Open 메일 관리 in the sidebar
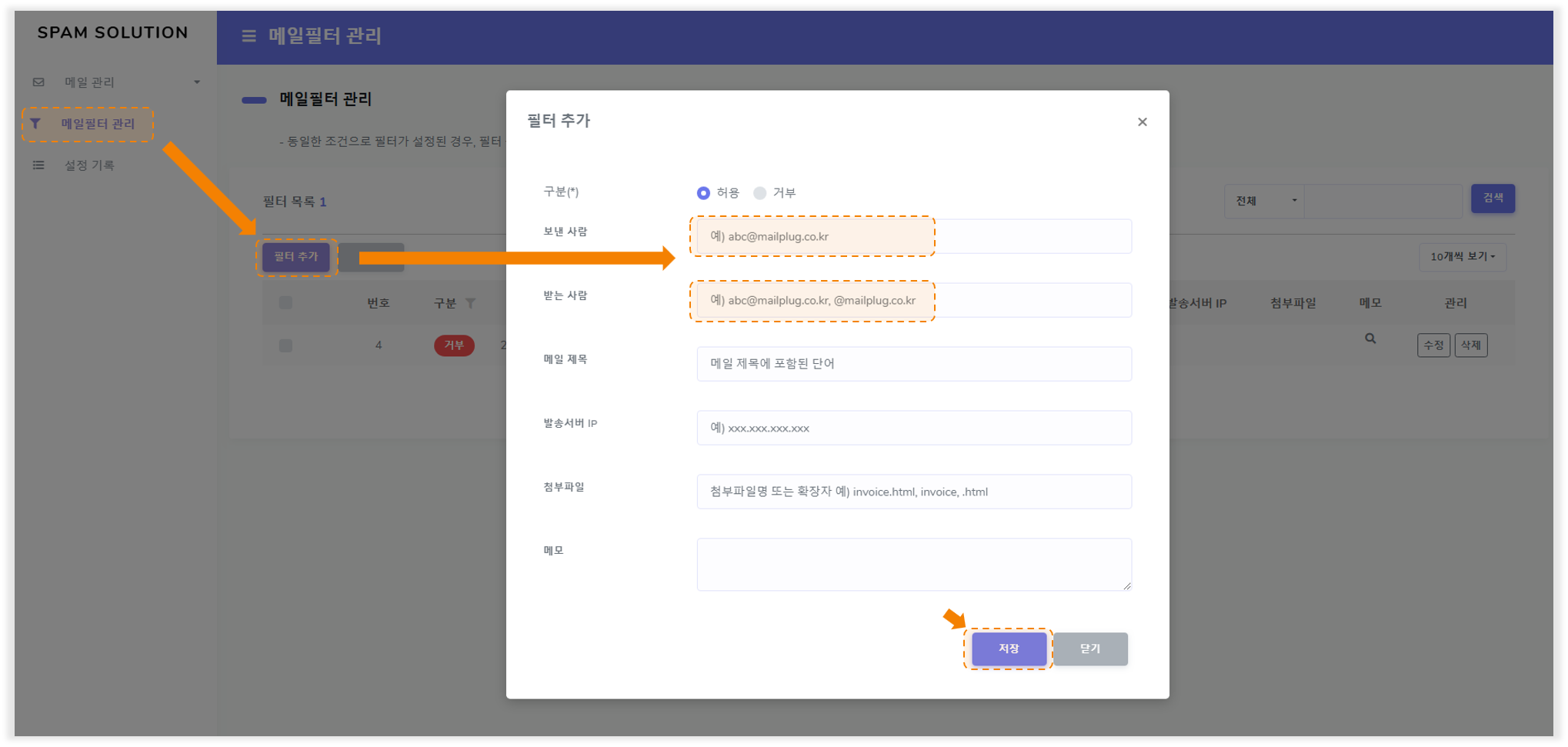The width and height of the screenshot is (1568, 747). coord(89,82)
